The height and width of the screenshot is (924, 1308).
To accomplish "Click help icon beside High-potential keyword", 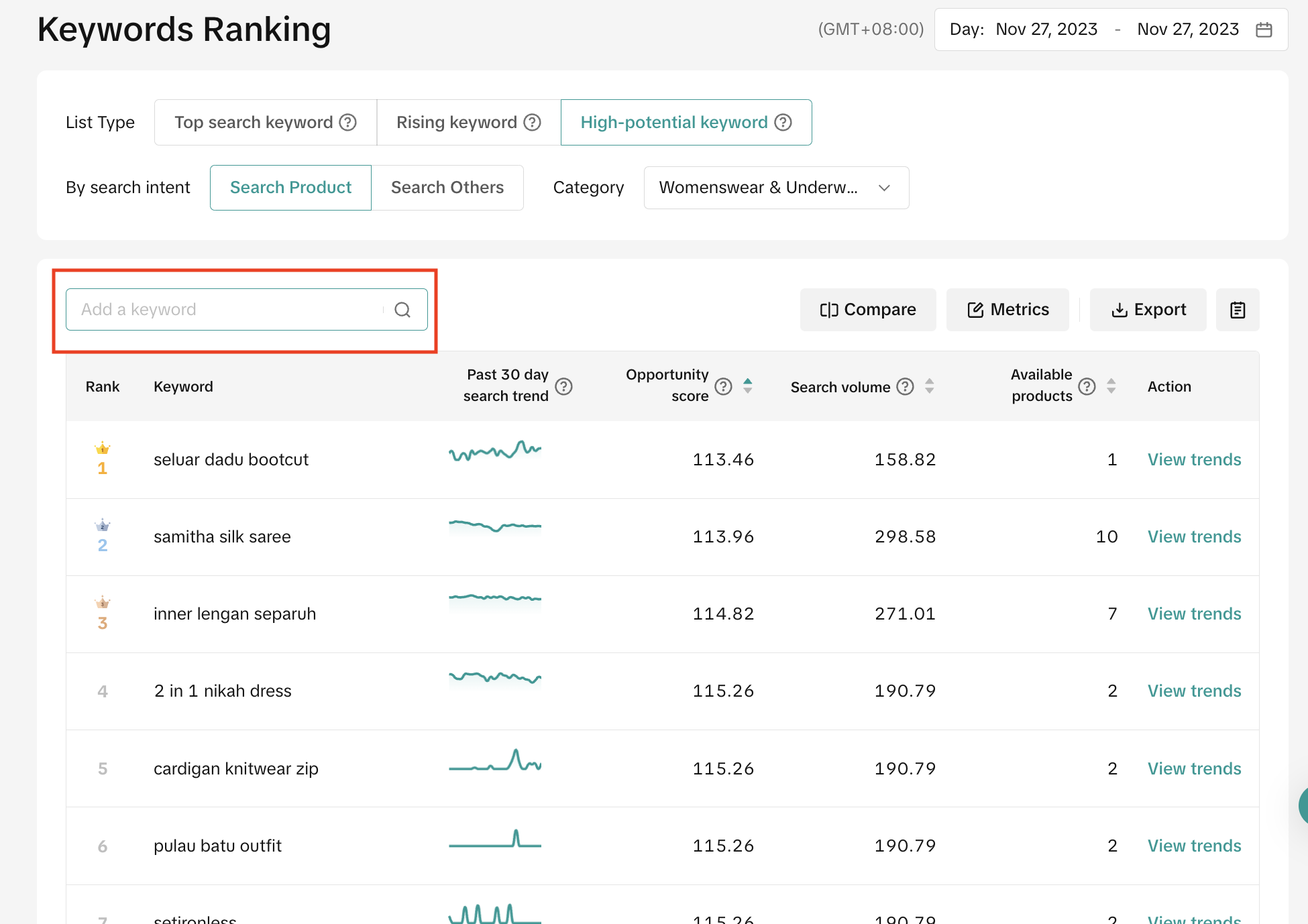I will pos(783,122).
